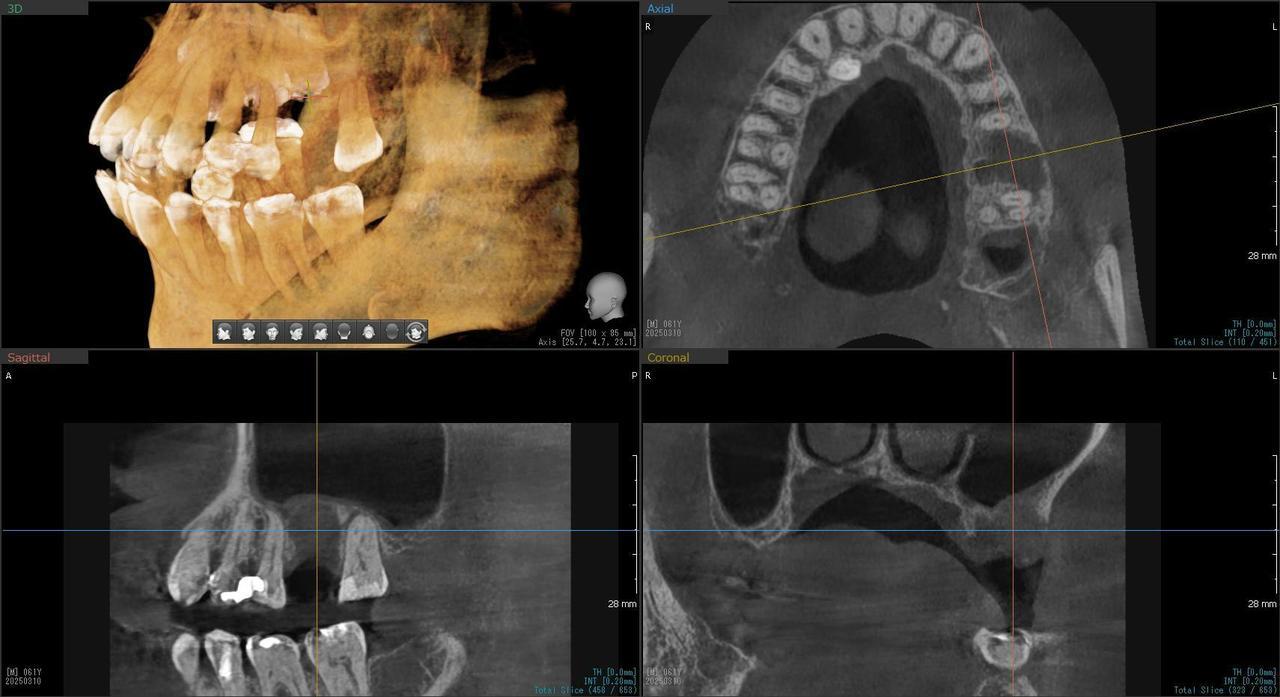Click the fifth head orientation icon from left
1280x697 pixels.
pyautogui.click(x=320, y=332)
